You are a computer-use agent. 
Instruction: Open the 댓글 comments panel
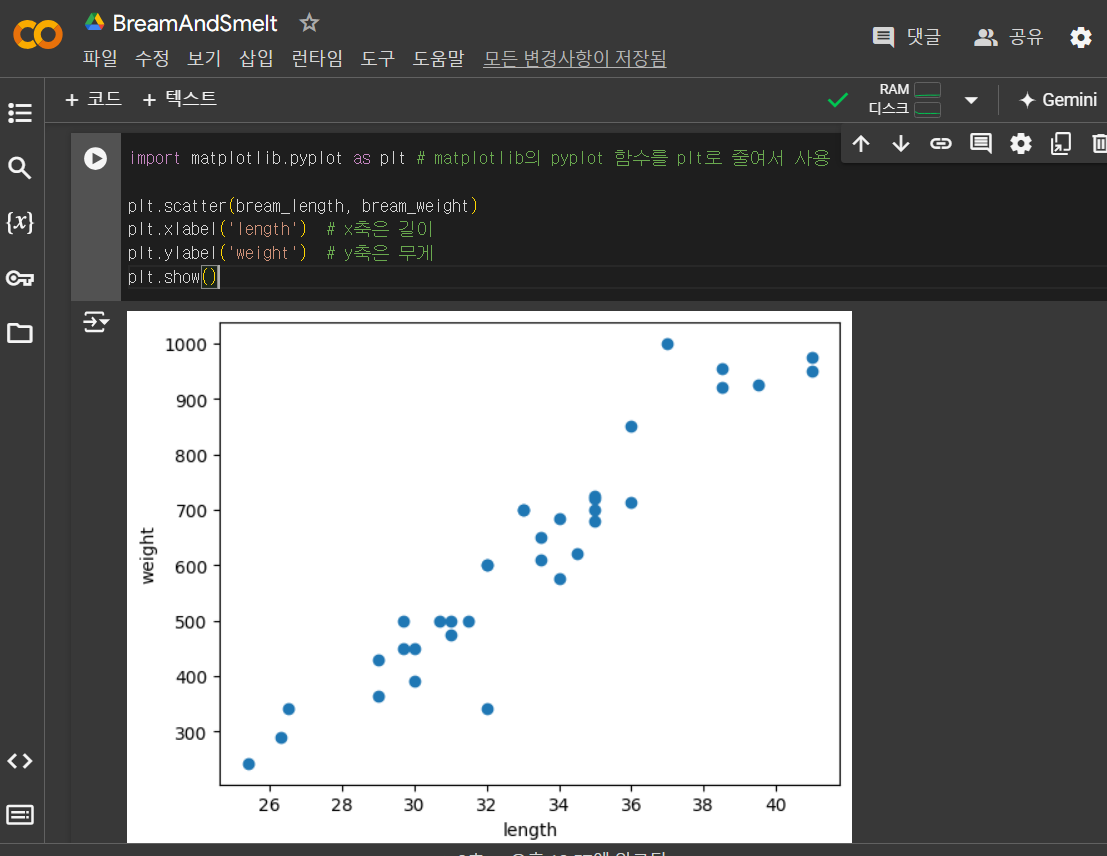907,36
